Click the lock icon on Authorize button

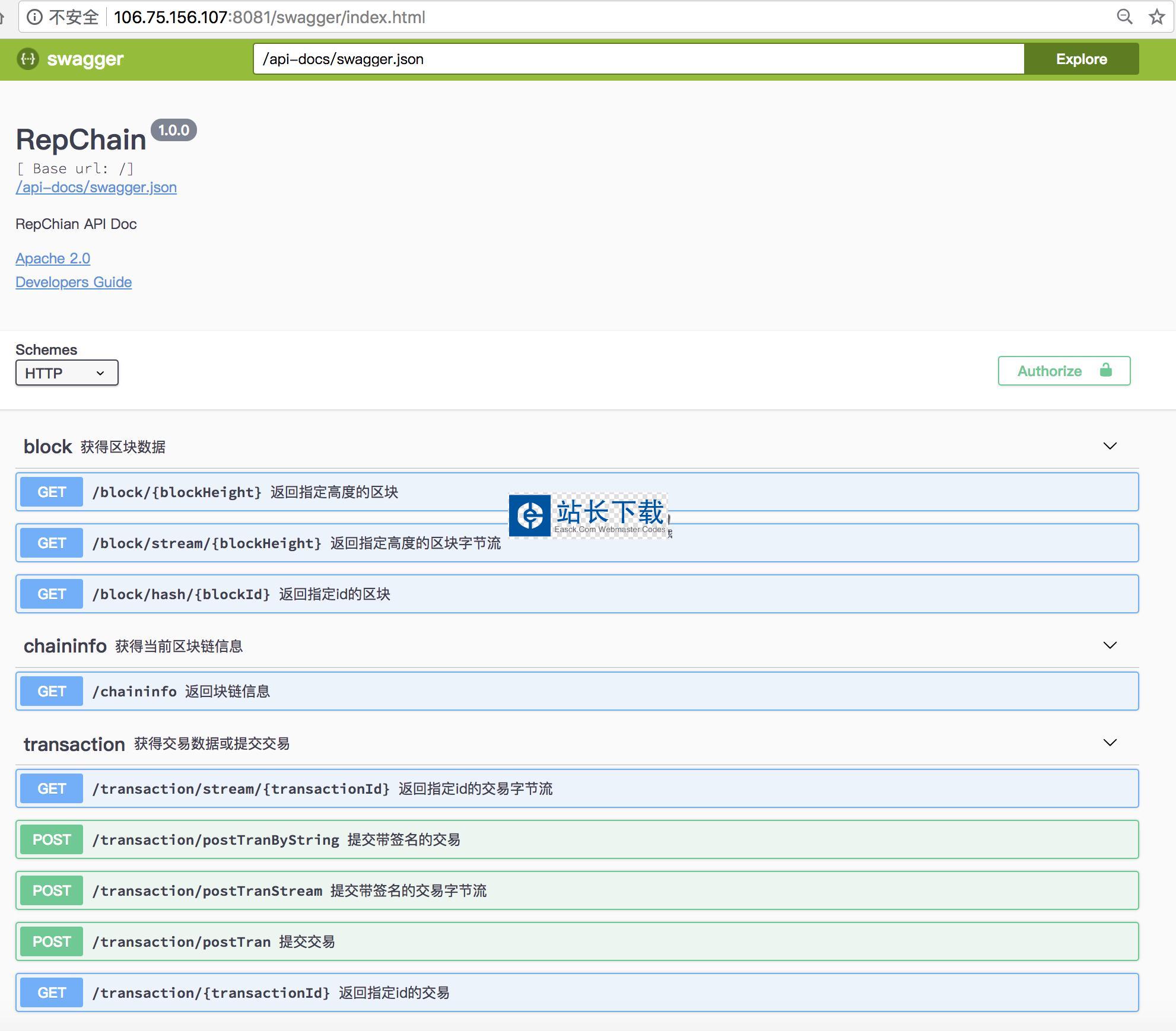1105,371
